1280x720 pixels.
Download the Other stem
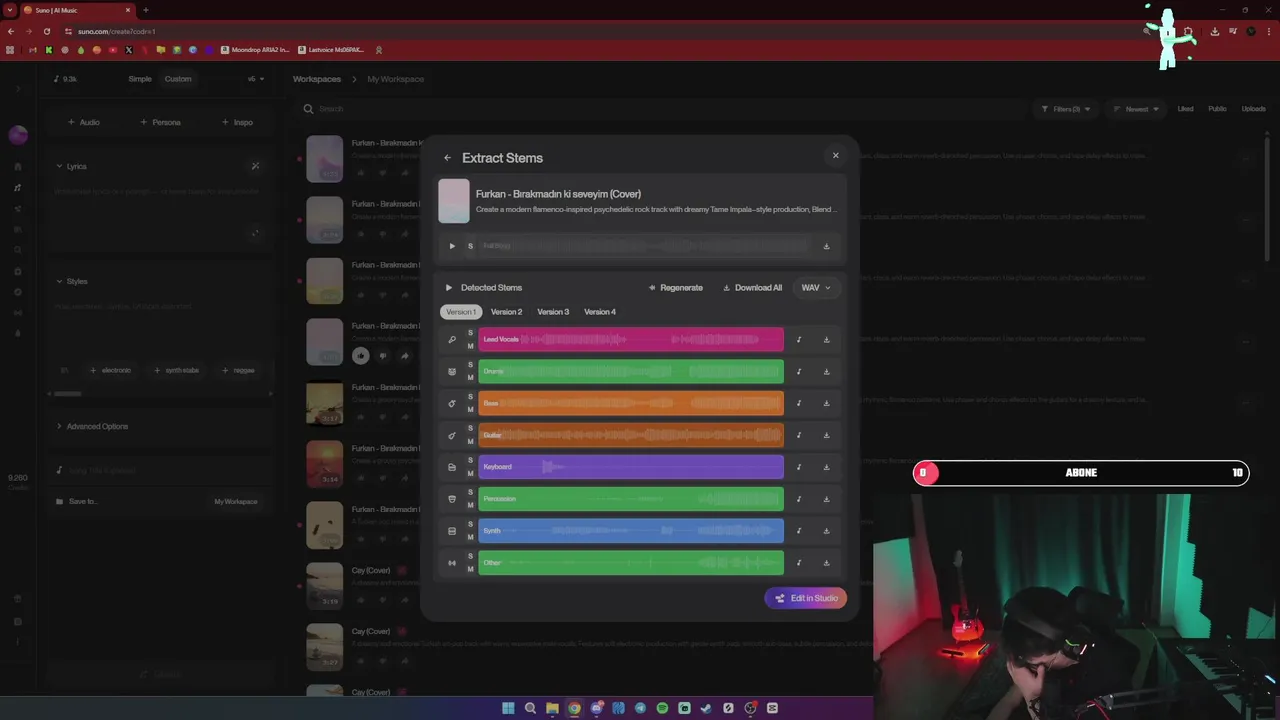pos(826,563)
